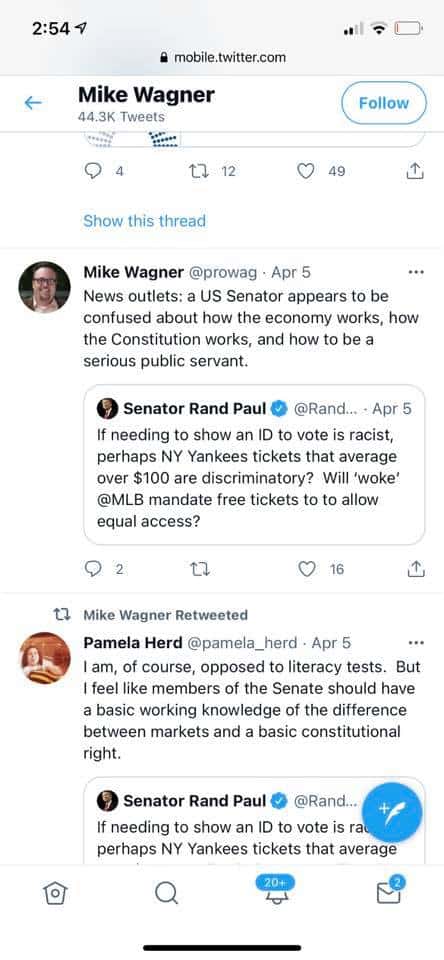Follow Mike Wagner
The image size is (444, 960).
[x=383, y=103]
